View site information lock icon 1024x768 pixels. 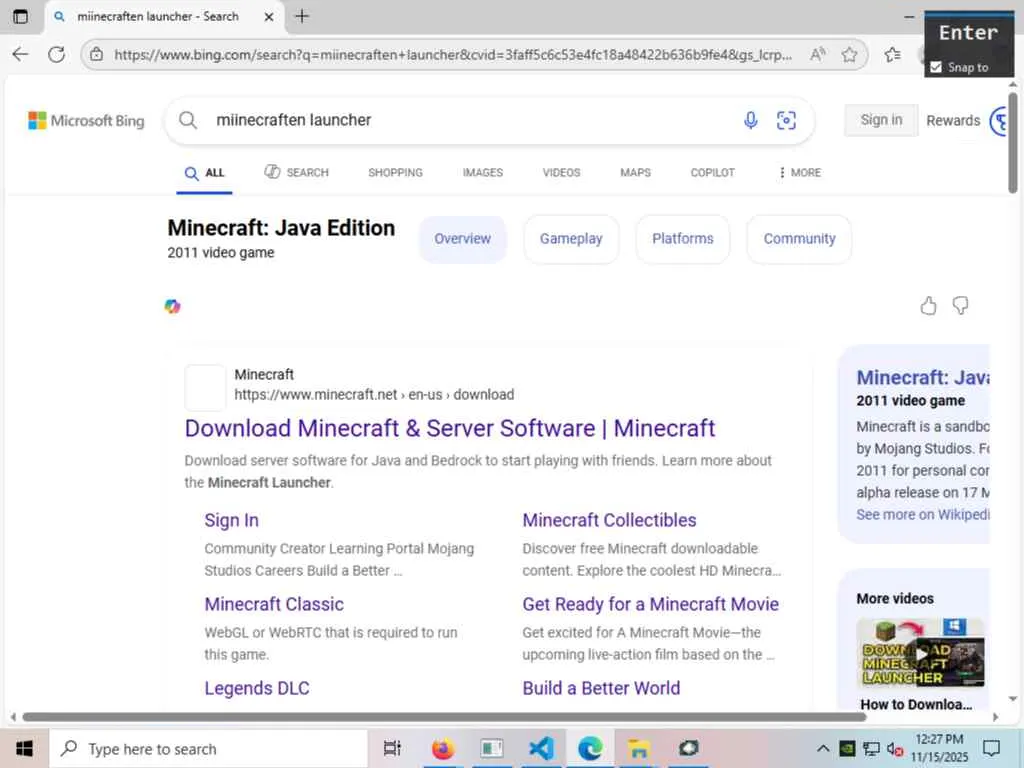pyautogui.click(x=97, y=54)
